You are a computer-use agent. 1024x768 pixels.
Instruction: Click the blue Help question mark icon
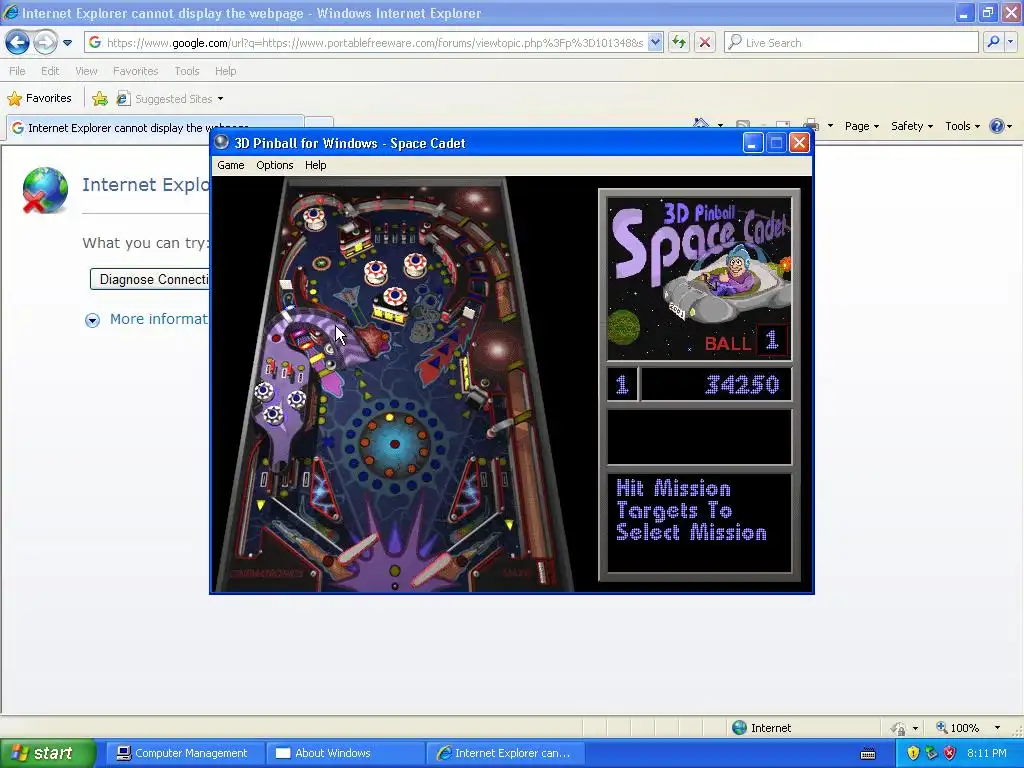(997, 126)
